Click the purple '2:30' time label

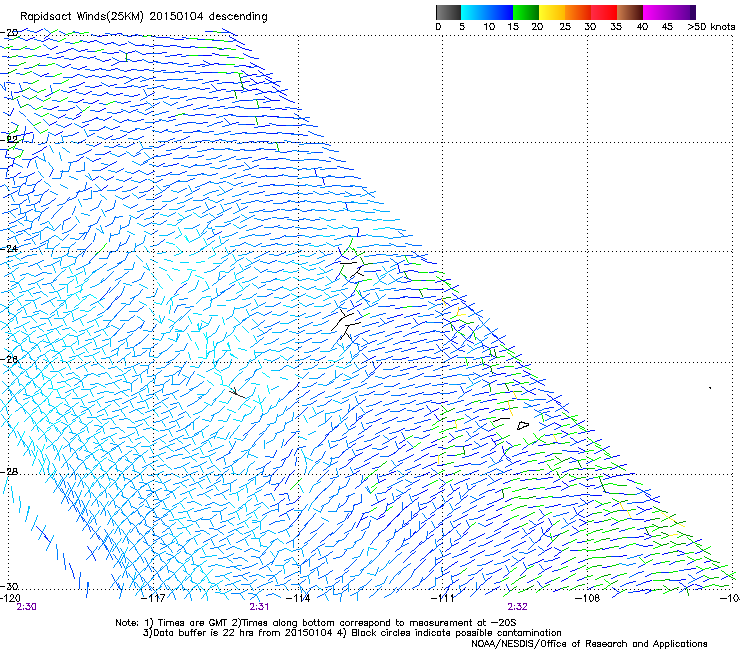(26, 607)
